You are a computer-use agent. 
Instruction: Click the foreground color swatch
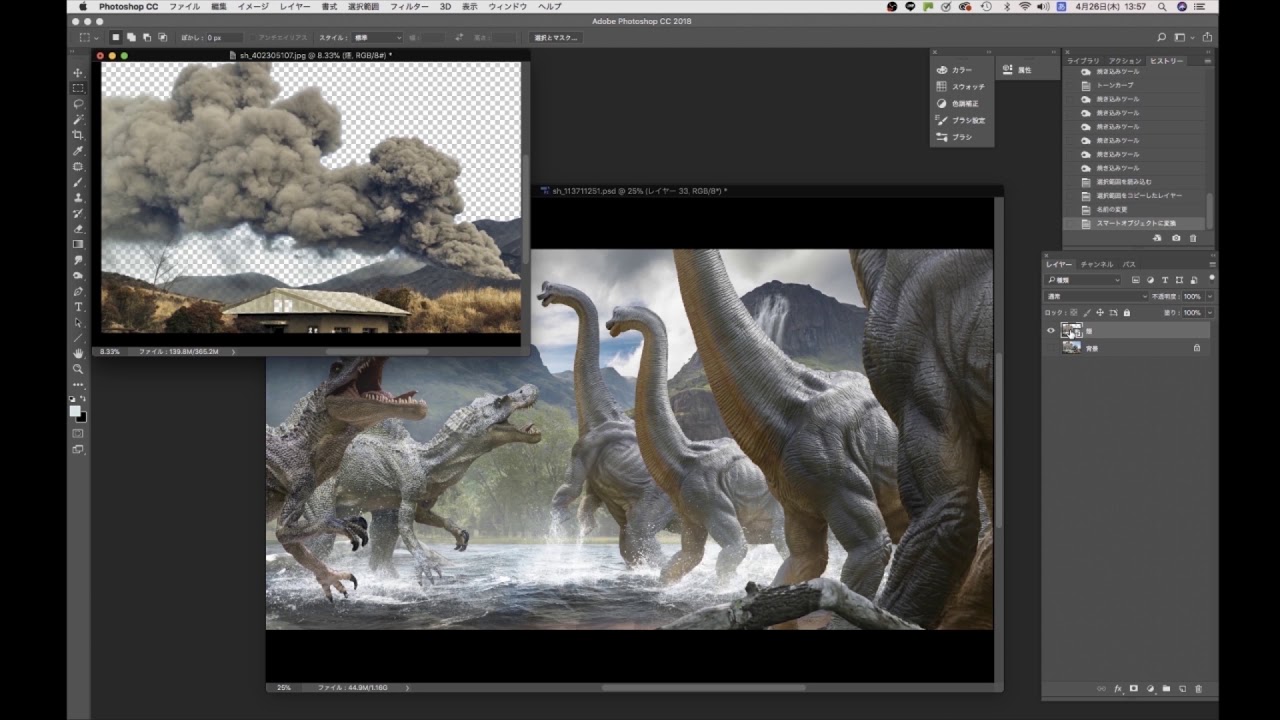point(75,410)
